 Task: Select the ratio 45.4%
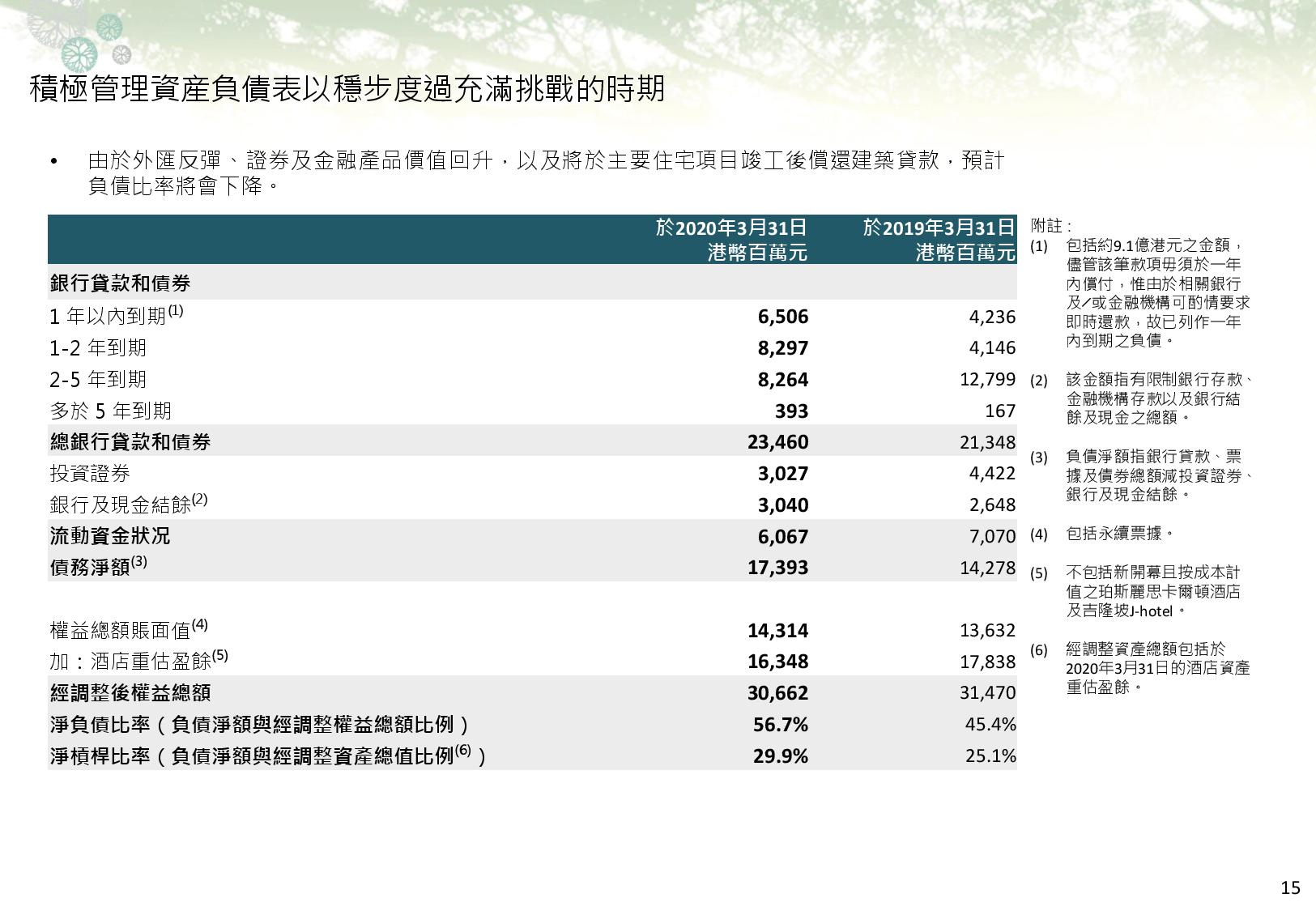coord(990,724)
